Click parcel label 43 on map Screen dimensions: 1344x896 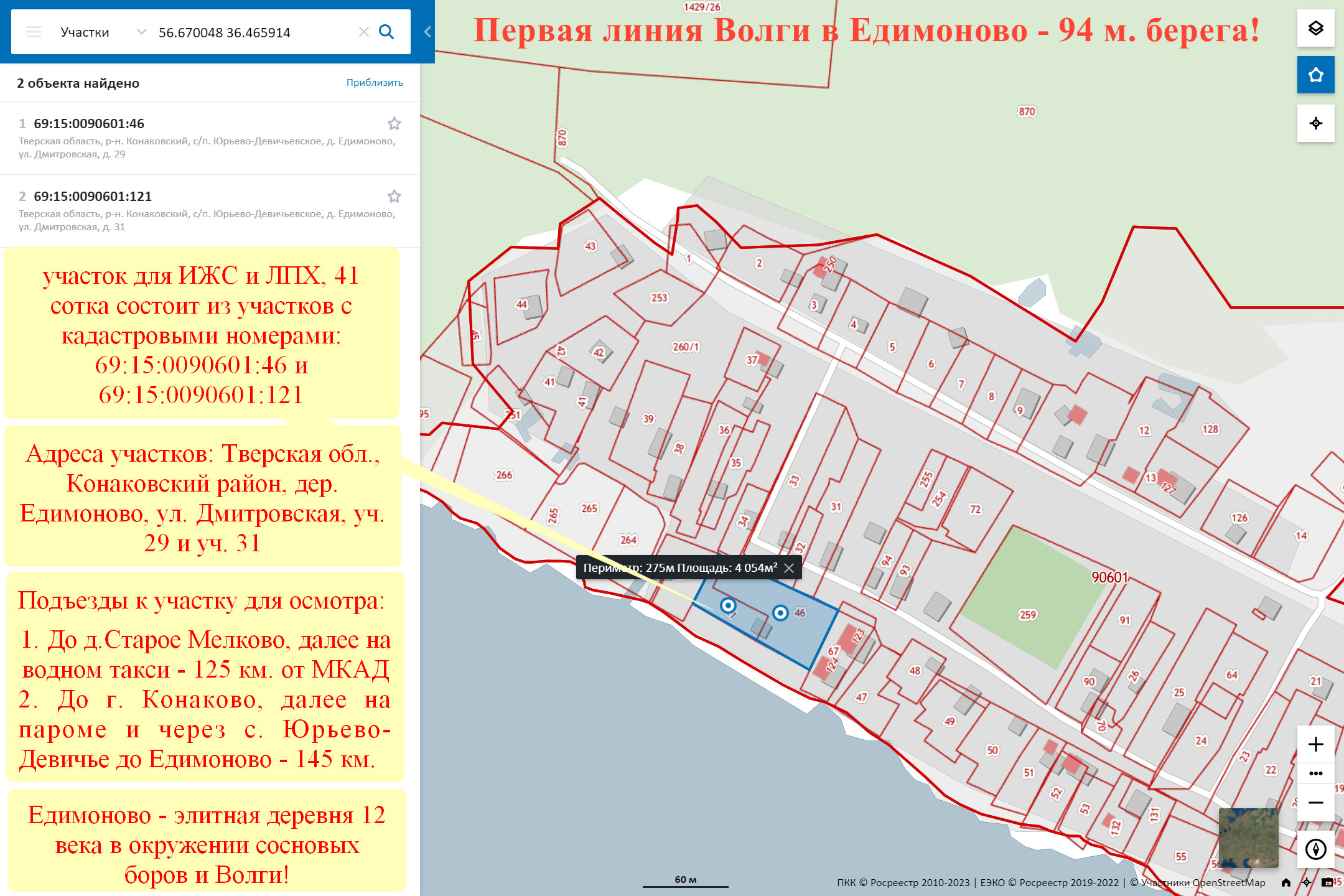click(x=590, y=246)
